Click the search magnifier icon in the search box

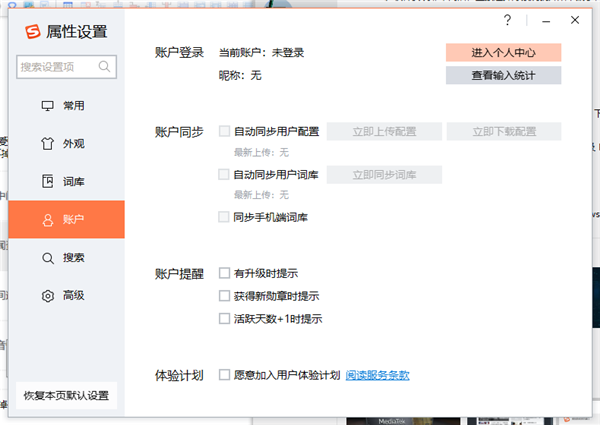pos(104,67)
